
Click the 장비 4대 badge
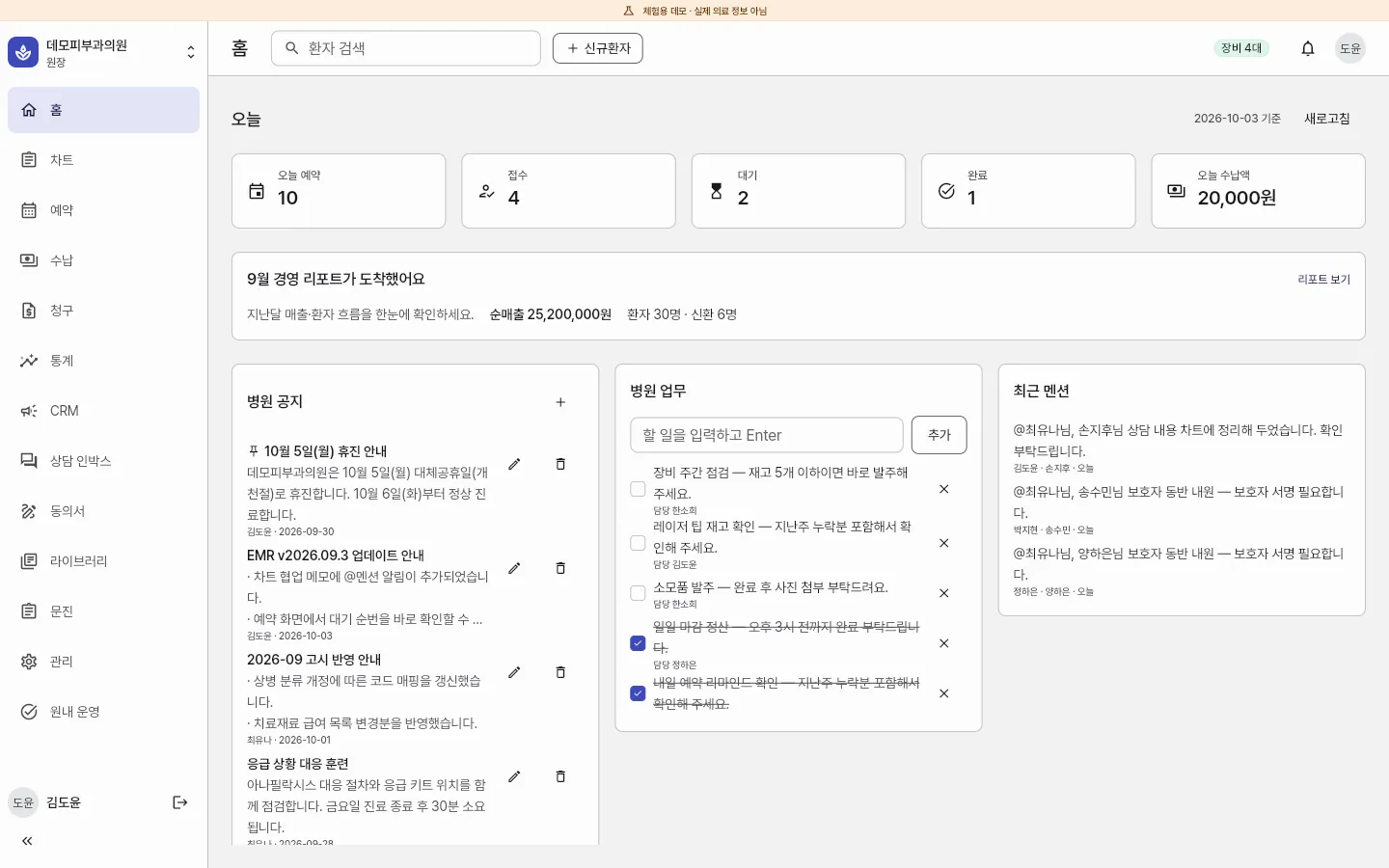pyautogui.click(x=1241, y=48)
